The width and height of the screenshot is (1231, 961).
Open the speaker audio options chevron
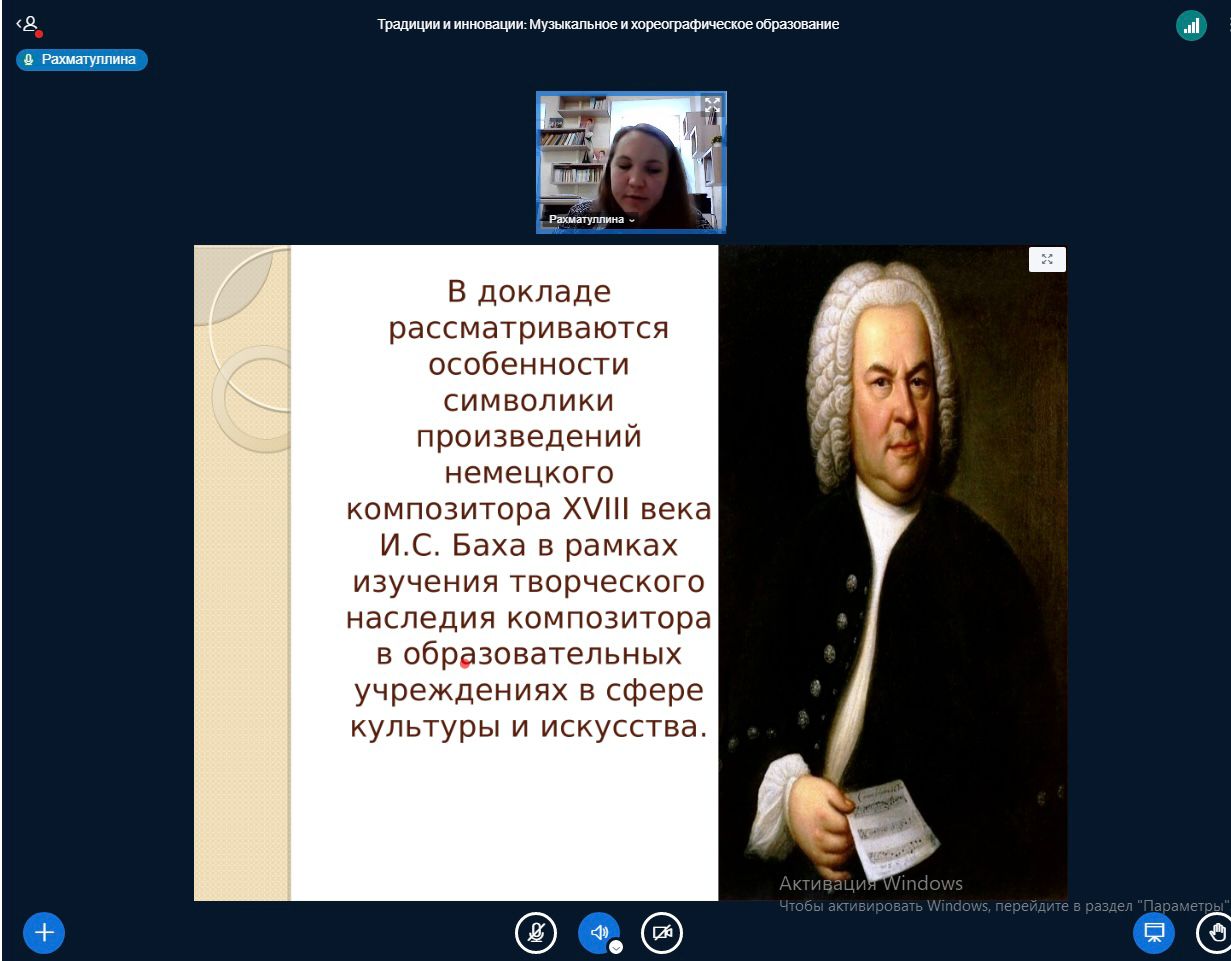tap(616, 947)
